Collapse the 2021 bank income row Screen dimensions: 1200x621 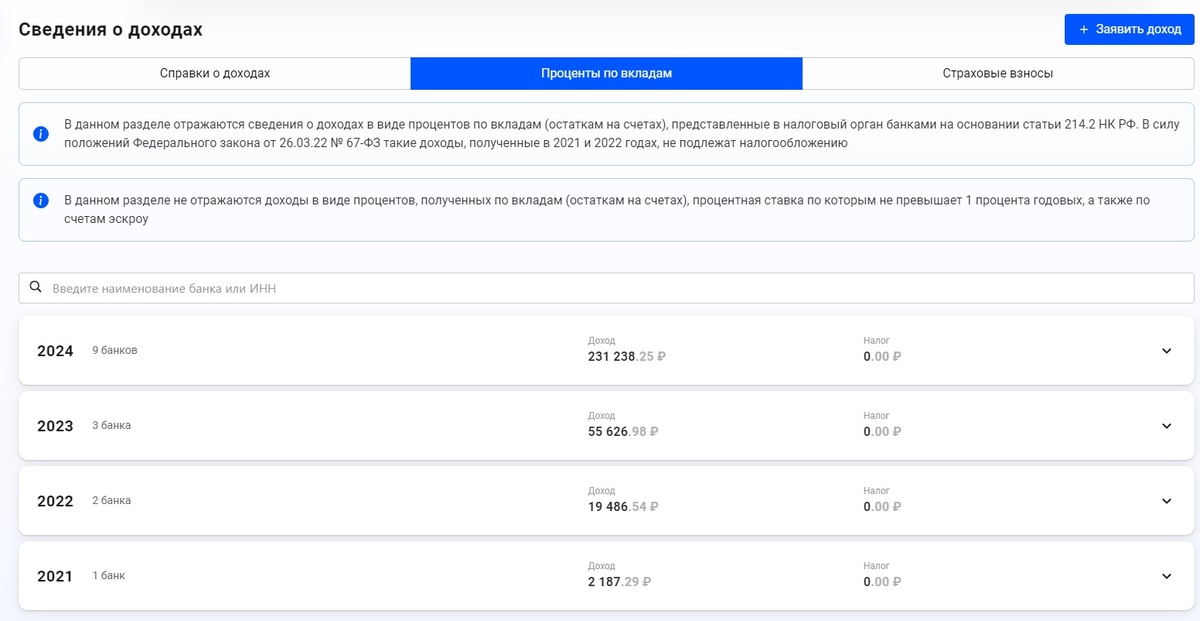click(x=600, y=576)
